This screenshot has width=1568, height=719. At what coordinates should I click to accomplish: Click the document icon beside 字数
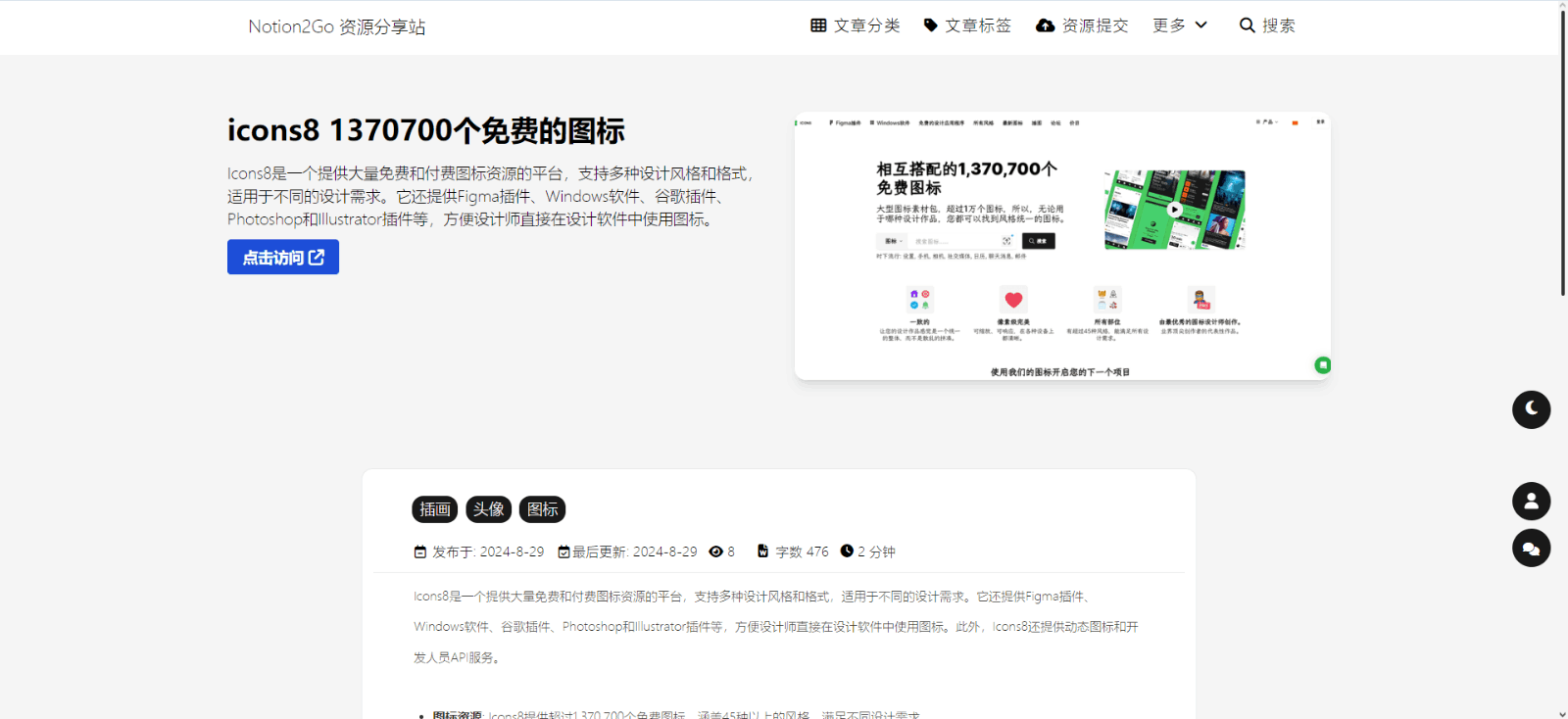[762, 551]
